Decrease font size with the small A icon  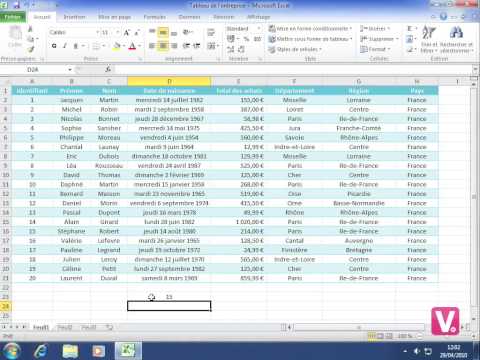[x=137, y=32]
